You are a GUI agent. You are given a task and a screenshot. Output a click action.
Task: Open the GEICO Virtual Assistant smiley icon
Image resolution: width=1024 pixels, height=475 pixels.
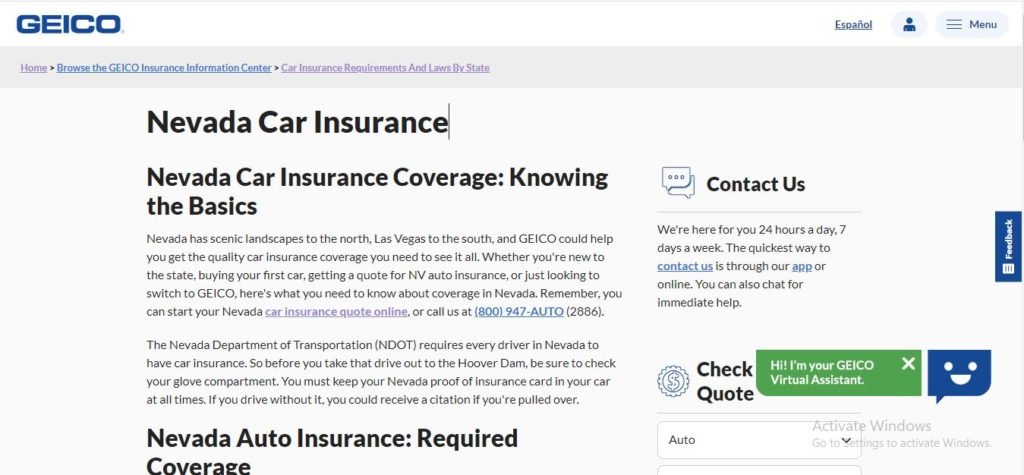pyautogui.click(x=959, y=374)
